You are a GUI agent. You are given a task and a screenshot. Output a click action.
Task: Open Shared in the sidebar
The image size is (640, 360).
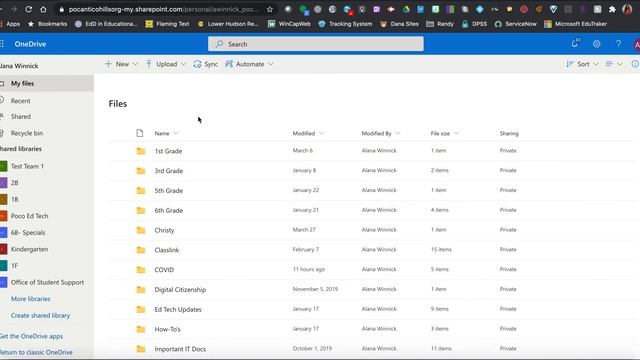coord(20,117)
